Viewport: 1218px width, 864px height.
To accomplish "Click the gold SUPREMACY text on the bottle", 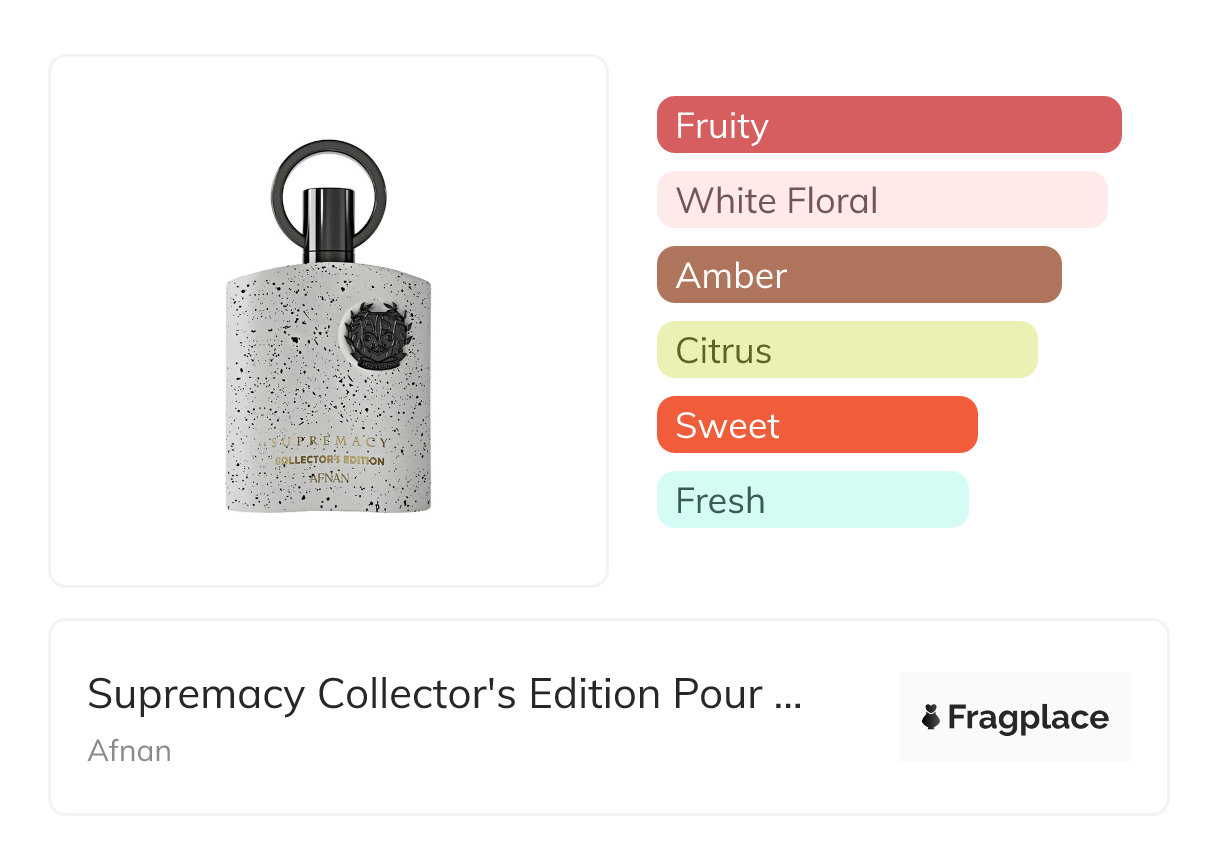I will point(329,442).
